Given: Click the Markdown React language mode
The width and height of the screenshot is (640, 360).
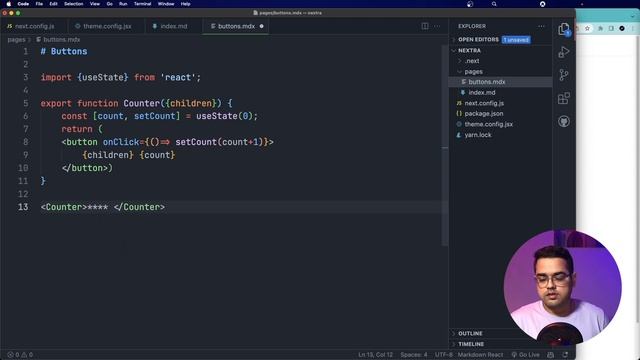Looking at the screenshot, I should click(480, 355).
